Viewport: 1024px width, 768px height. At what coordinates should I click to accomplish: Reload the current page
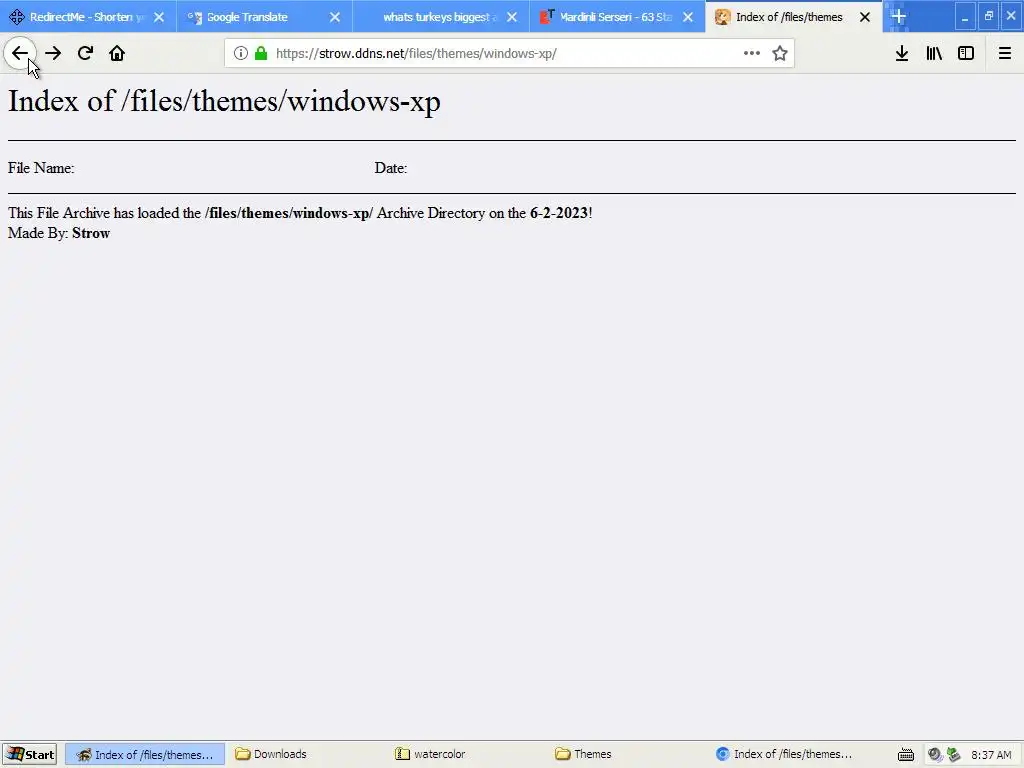pyautogui.click(x=85, y=53)
